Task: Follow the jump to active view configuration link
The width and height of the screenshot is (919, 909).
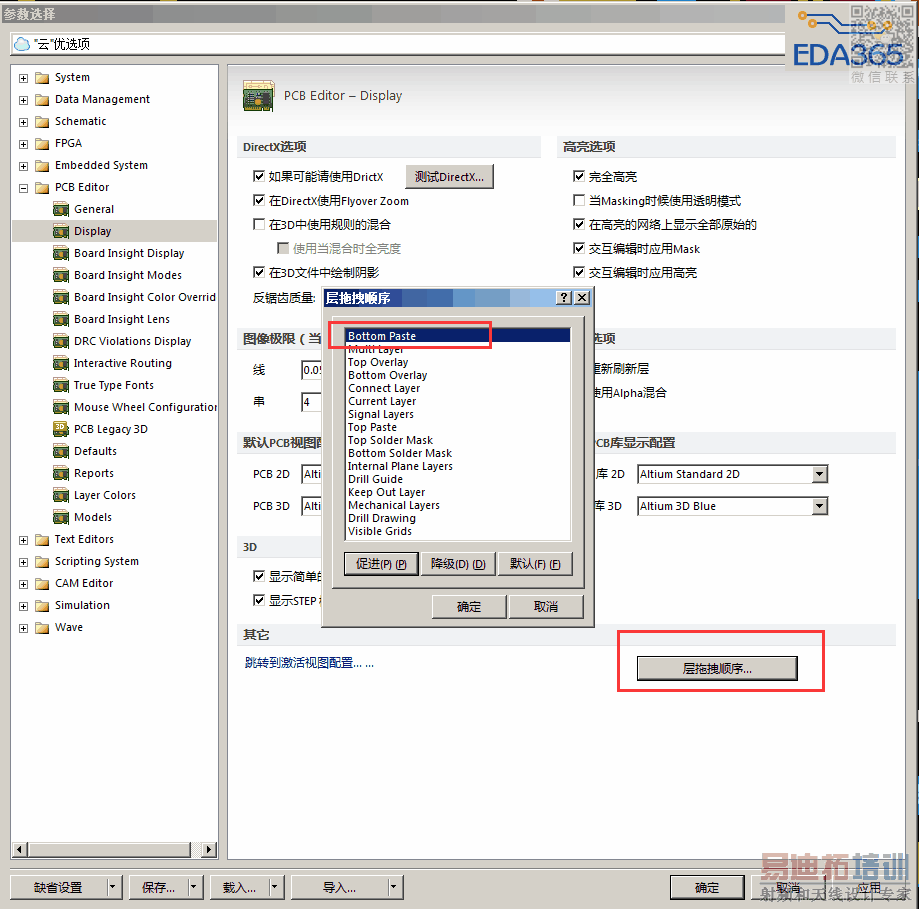Action: [309, 663]
